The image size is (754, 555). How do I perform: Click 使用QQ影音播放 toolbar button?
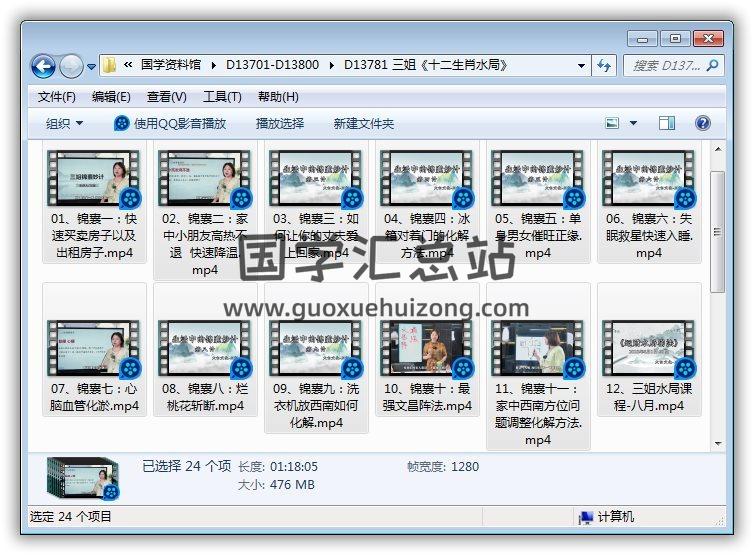(x=170, y=124)
